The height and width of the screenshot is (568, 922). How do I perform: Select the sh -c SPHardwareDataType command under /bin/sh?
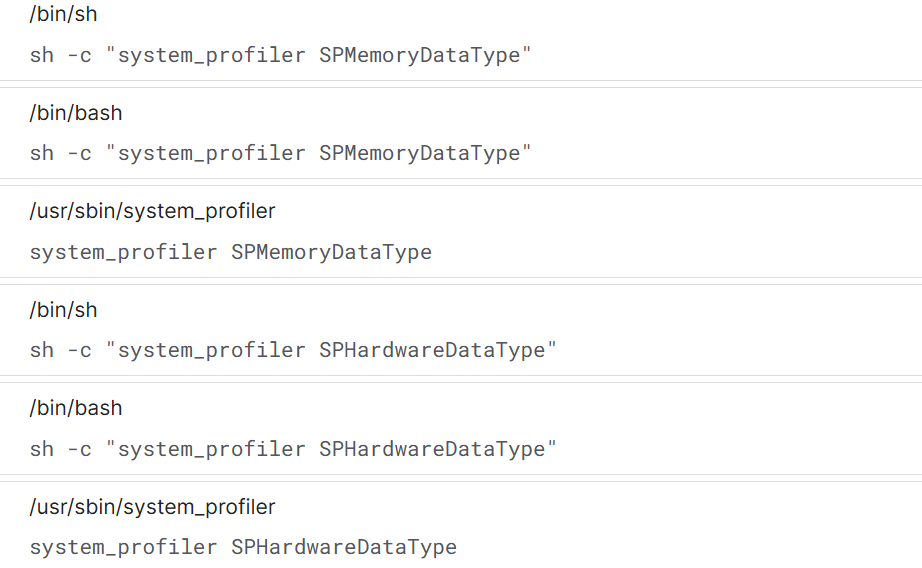coord(293,350)
